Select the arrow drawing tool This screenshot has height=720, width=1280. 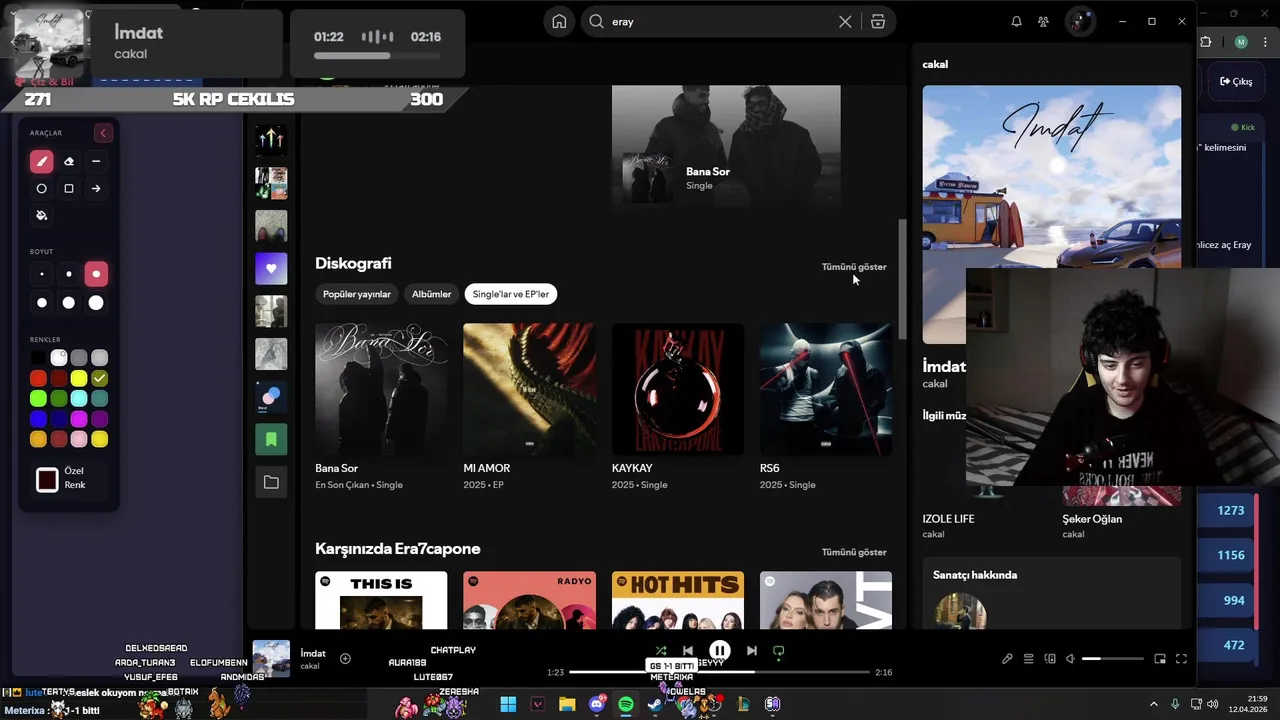[x=96, y=188]
